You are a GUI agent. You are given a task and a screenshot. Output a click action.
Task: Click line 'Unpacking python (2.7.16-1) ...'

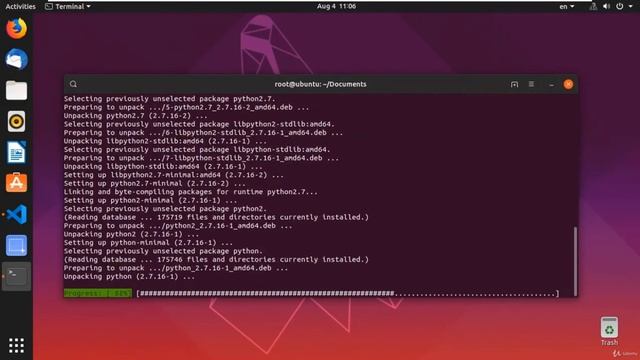pyautogui.click(x=129, y=276)
